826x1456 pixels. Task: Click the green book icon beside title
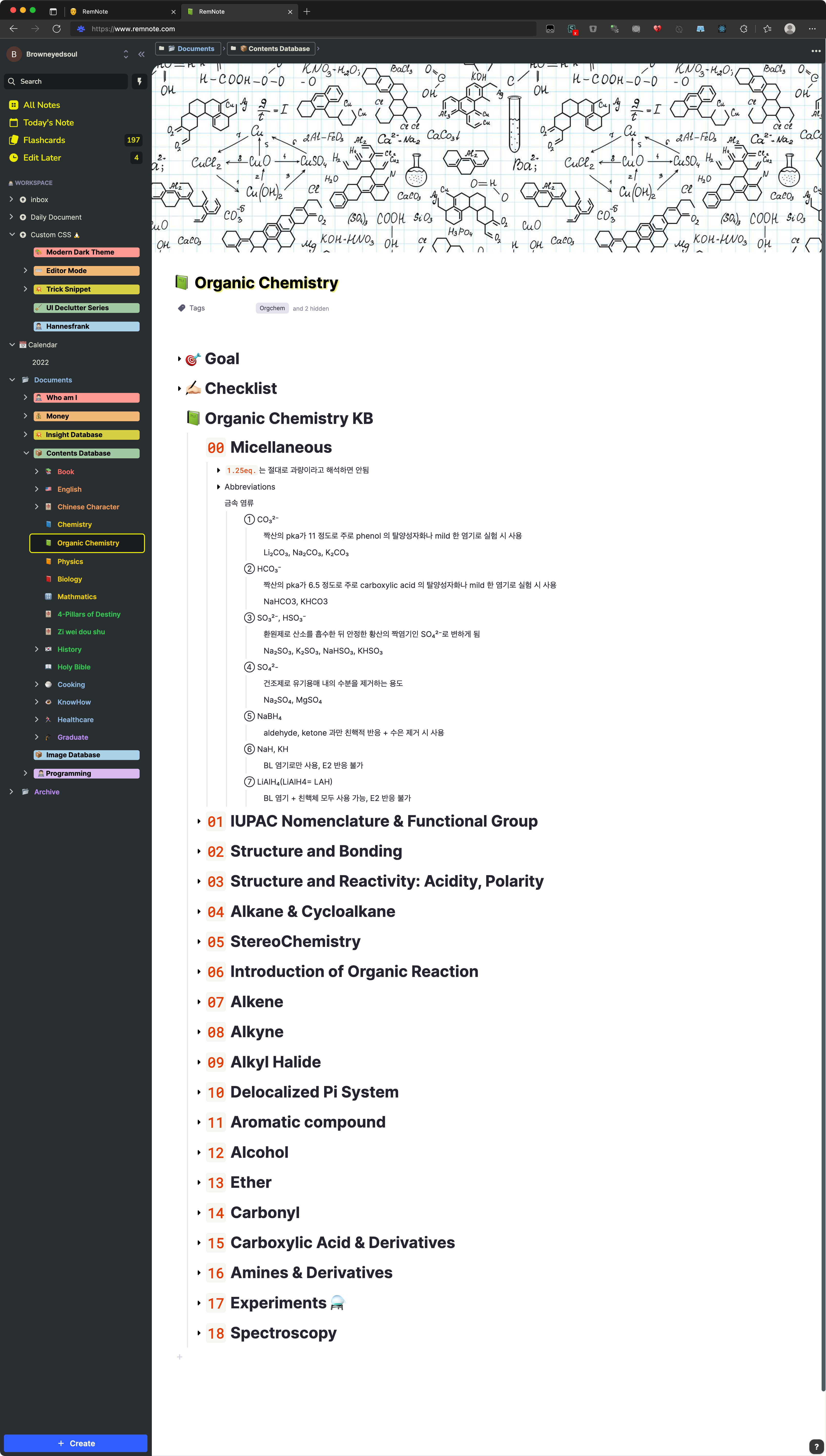[182, 282]
